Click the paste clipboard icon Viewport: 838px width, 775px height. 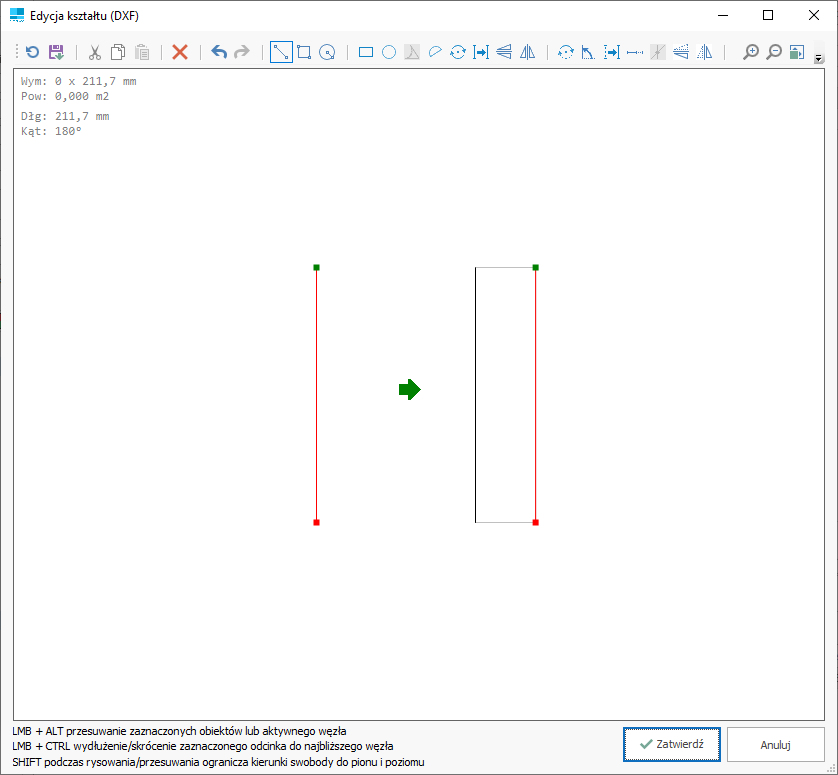(x=142, y=52)
